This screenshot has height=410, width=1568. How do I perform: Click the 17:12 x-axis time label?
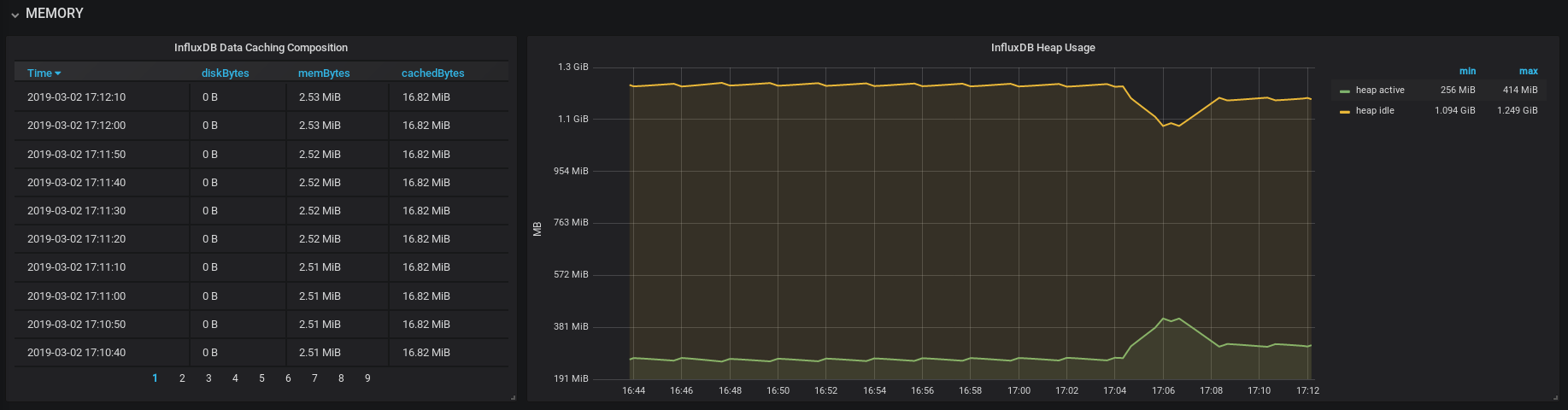point(1307,391)
